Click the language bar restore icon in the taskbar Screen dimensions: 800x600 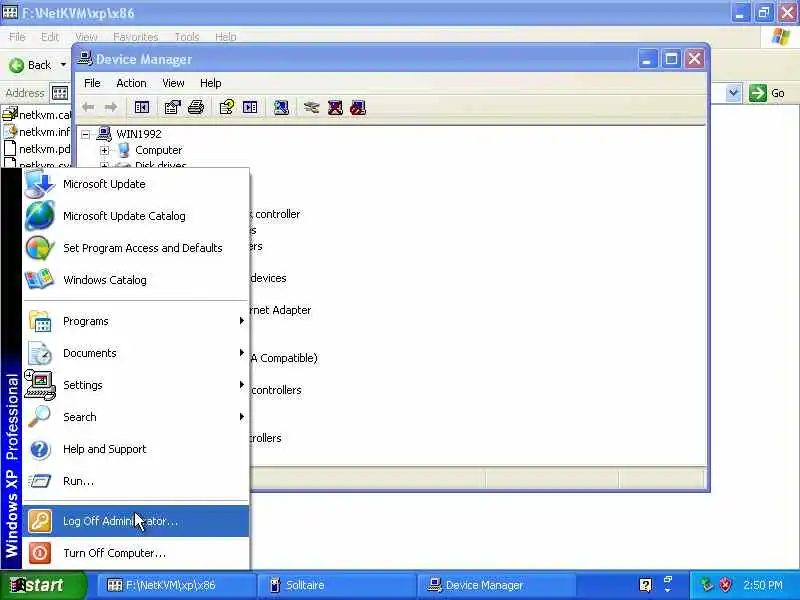tap(667, 580)
